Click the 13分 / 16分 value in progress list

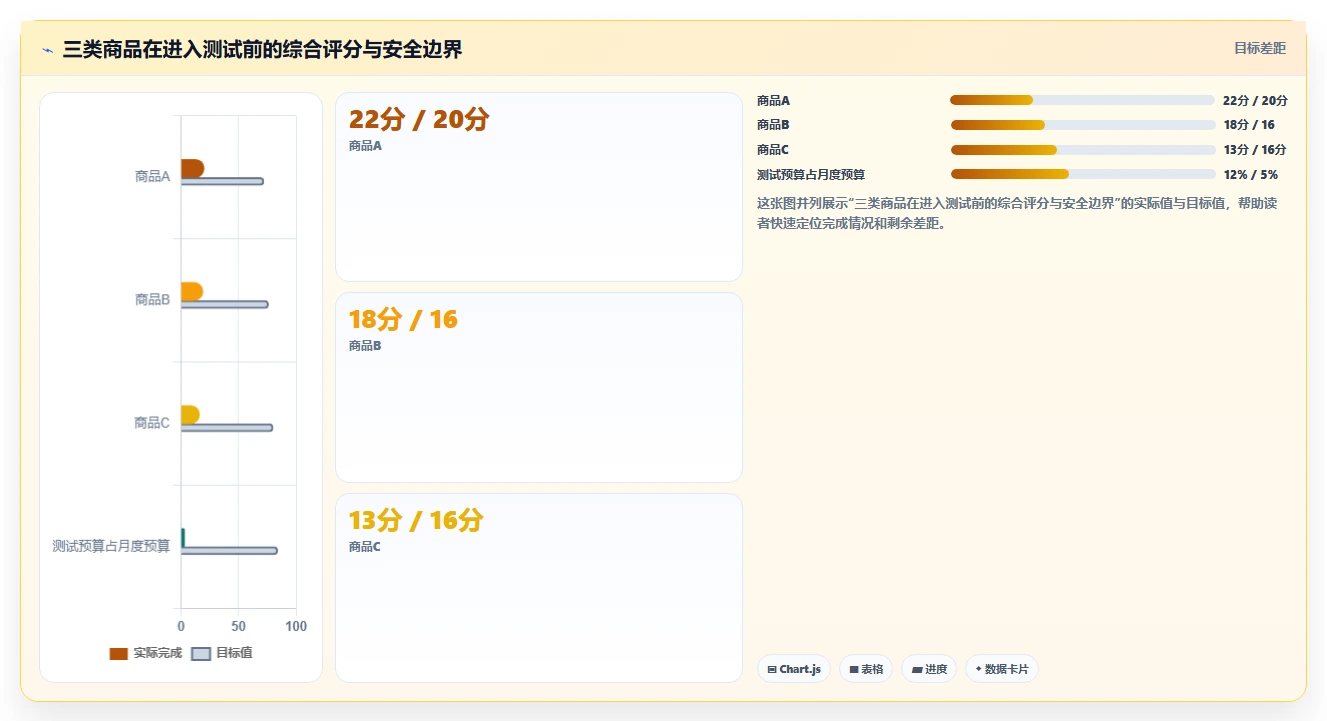coord(1254,150)
